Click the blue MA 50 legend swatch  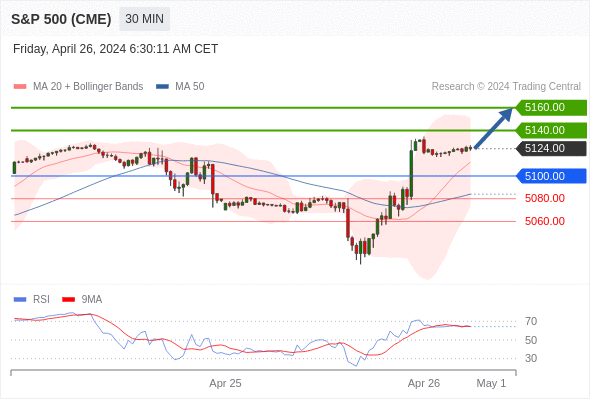point(162,87)
